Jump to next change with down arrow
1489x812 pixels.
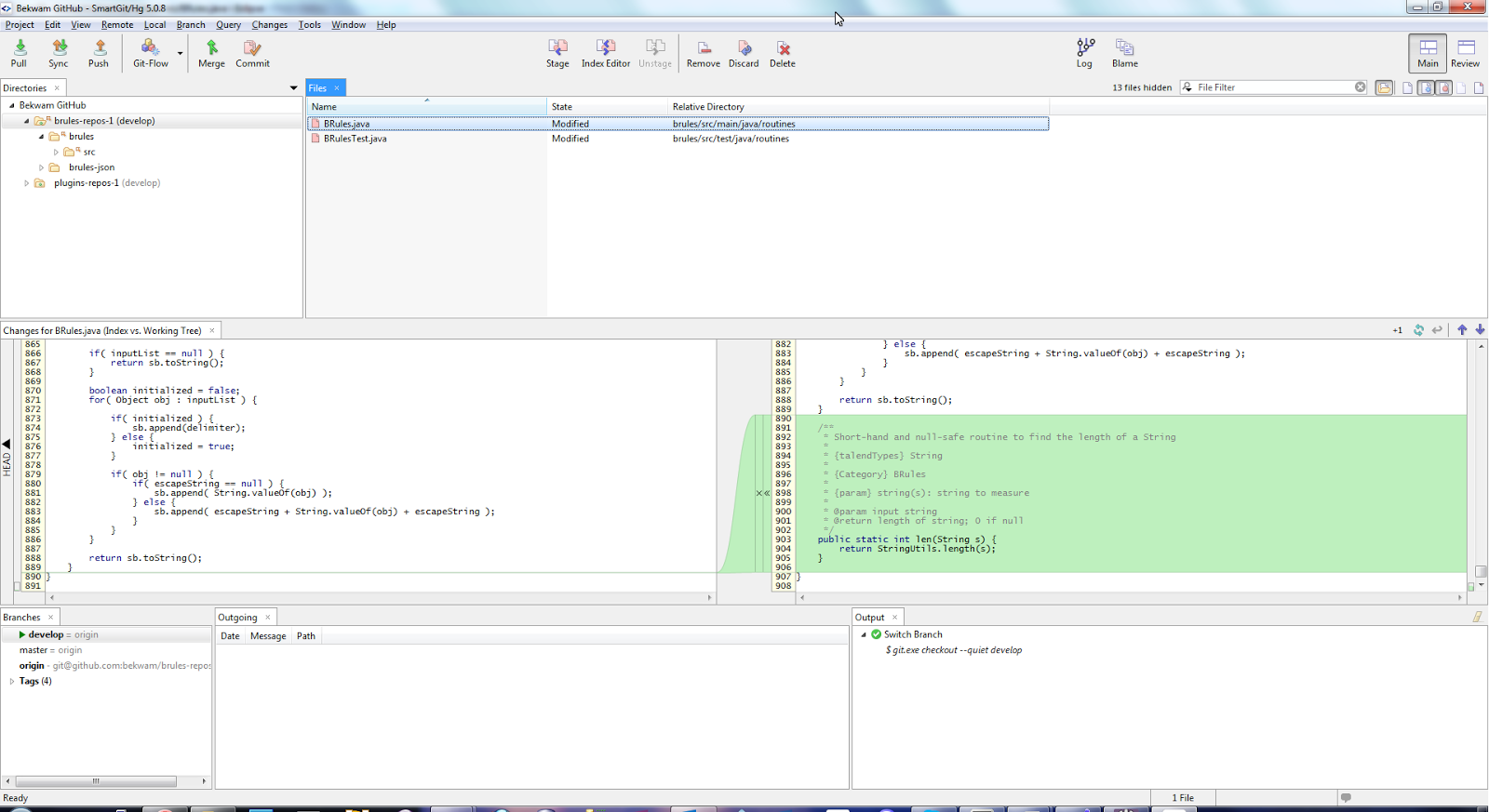pos(1480,330)
